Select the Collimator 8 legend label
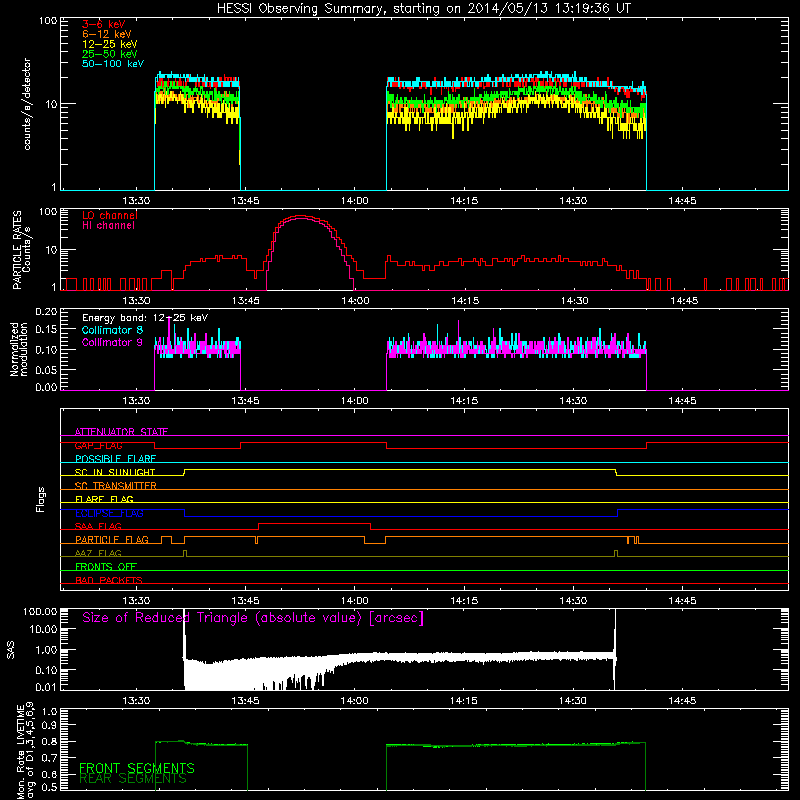This screenshot has height=800, width=800. 112,330
